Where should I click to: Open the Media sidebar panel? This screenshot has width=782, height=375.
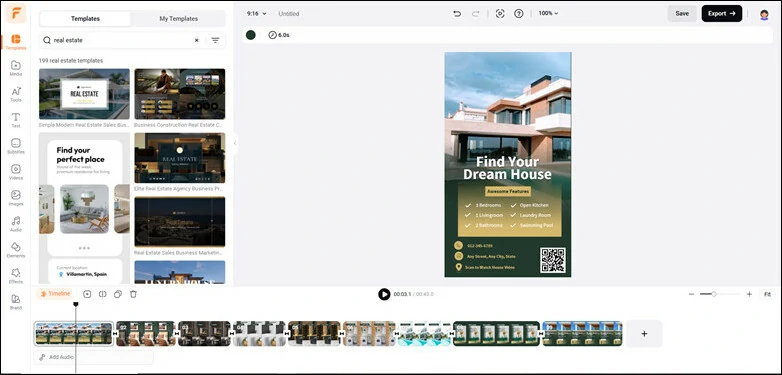point(16,68)
